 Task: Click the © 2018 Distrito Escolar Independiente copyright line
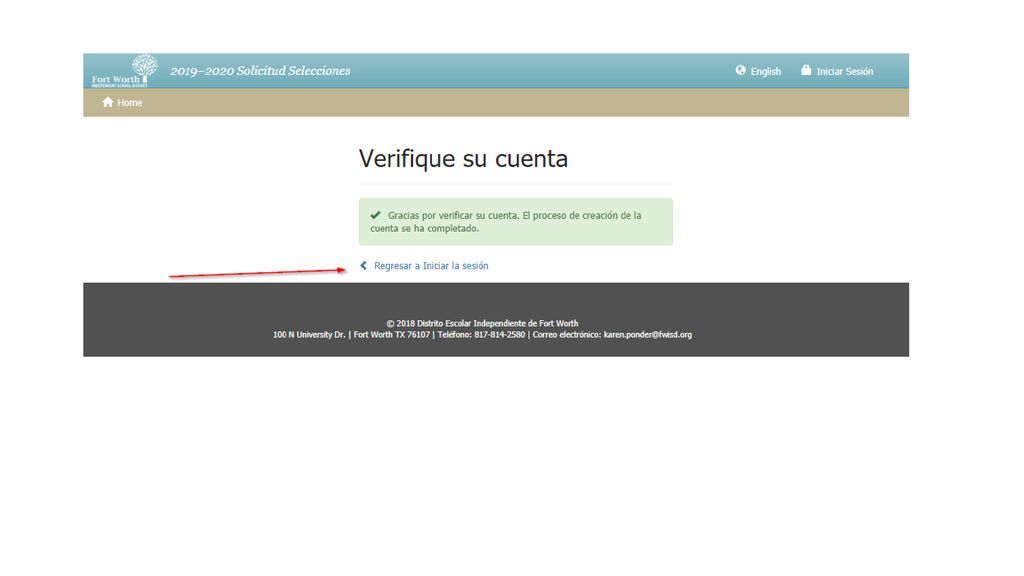pos(482,323)
